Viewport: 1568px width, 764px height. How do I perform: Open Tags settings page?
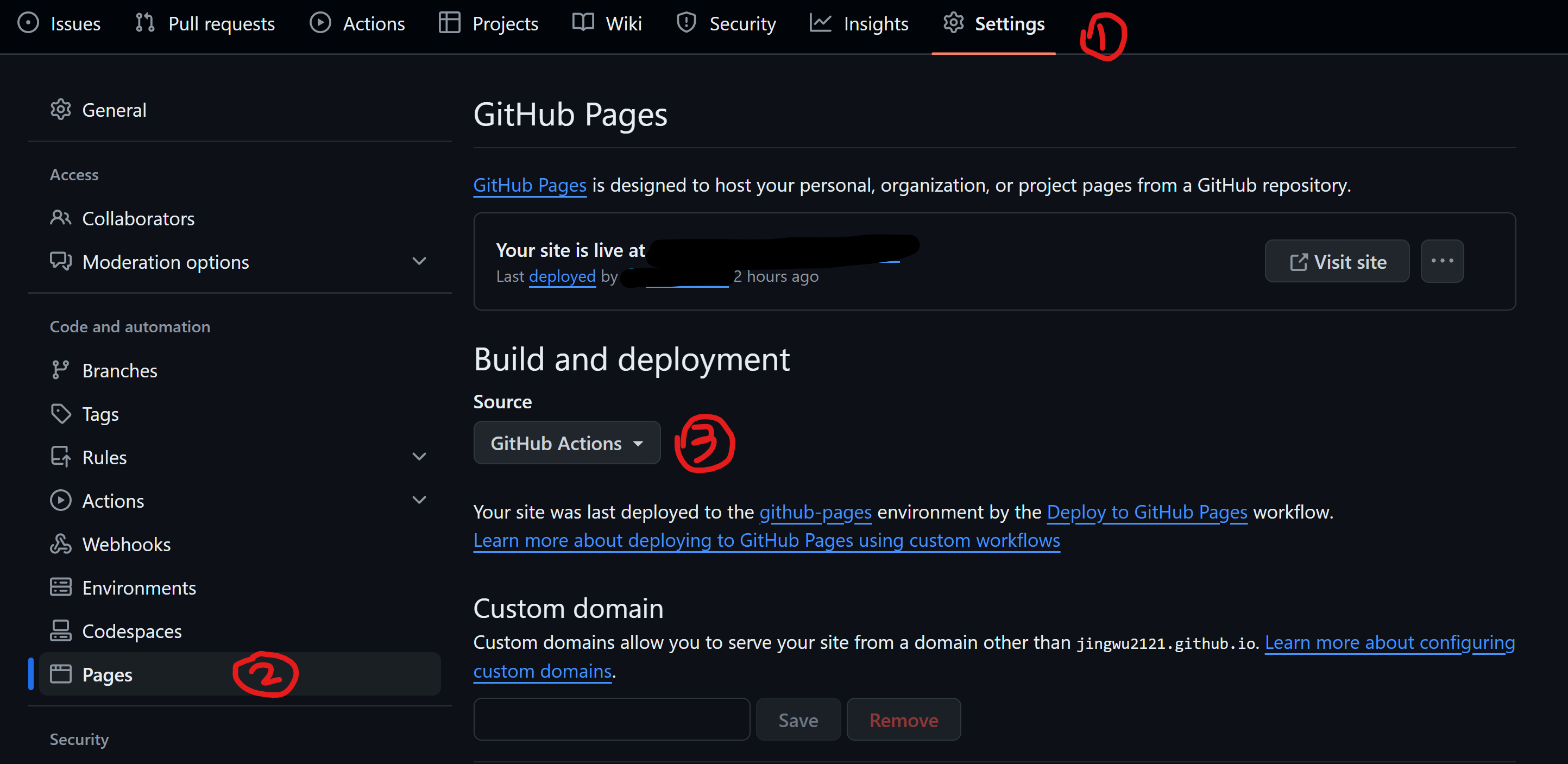tap(240, 414)
